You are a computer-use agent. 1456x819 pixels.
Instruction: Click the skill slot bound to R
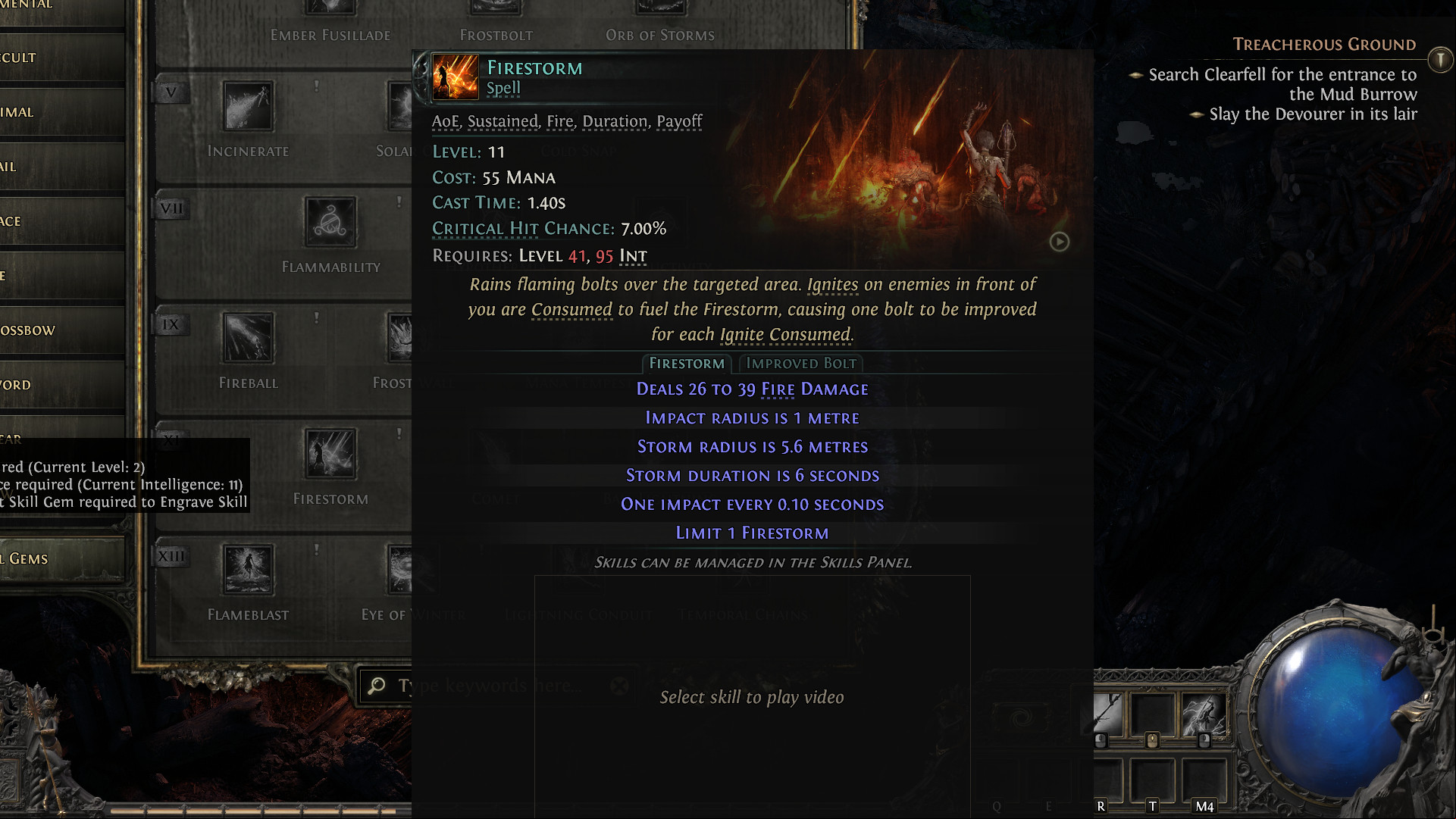point(1107,782)
